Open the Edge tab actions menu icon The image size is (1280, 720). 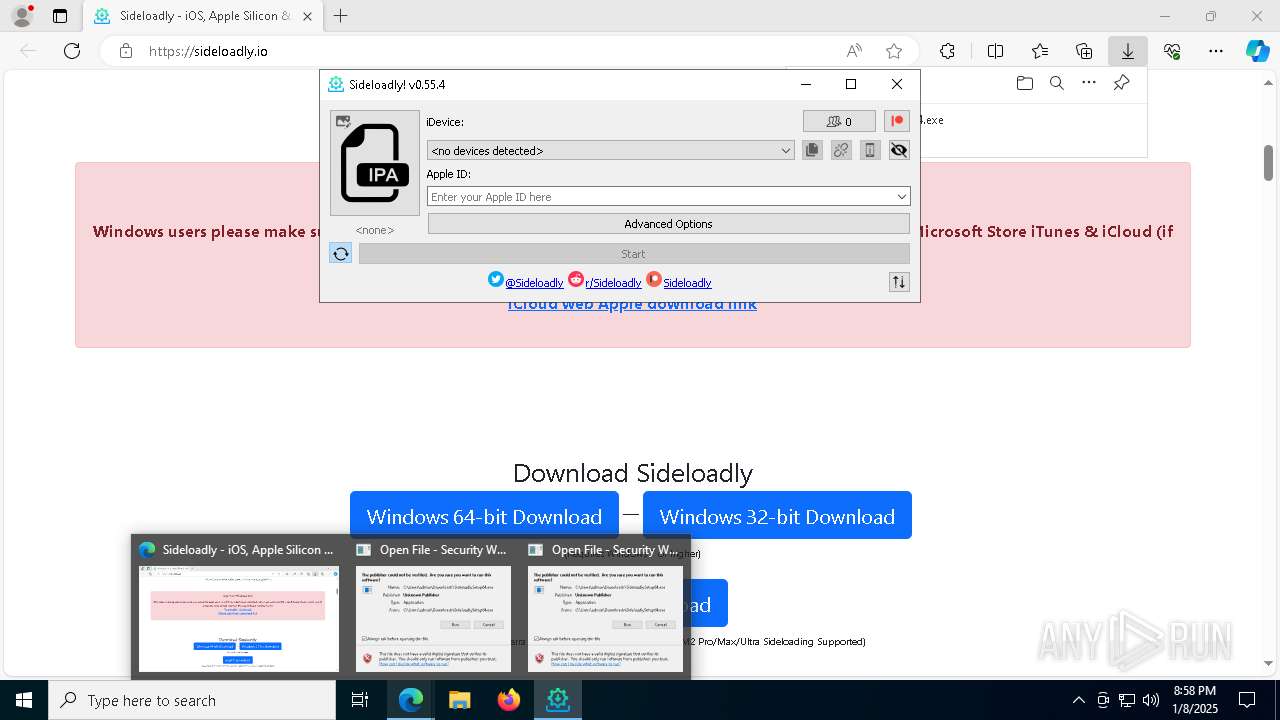60,16
